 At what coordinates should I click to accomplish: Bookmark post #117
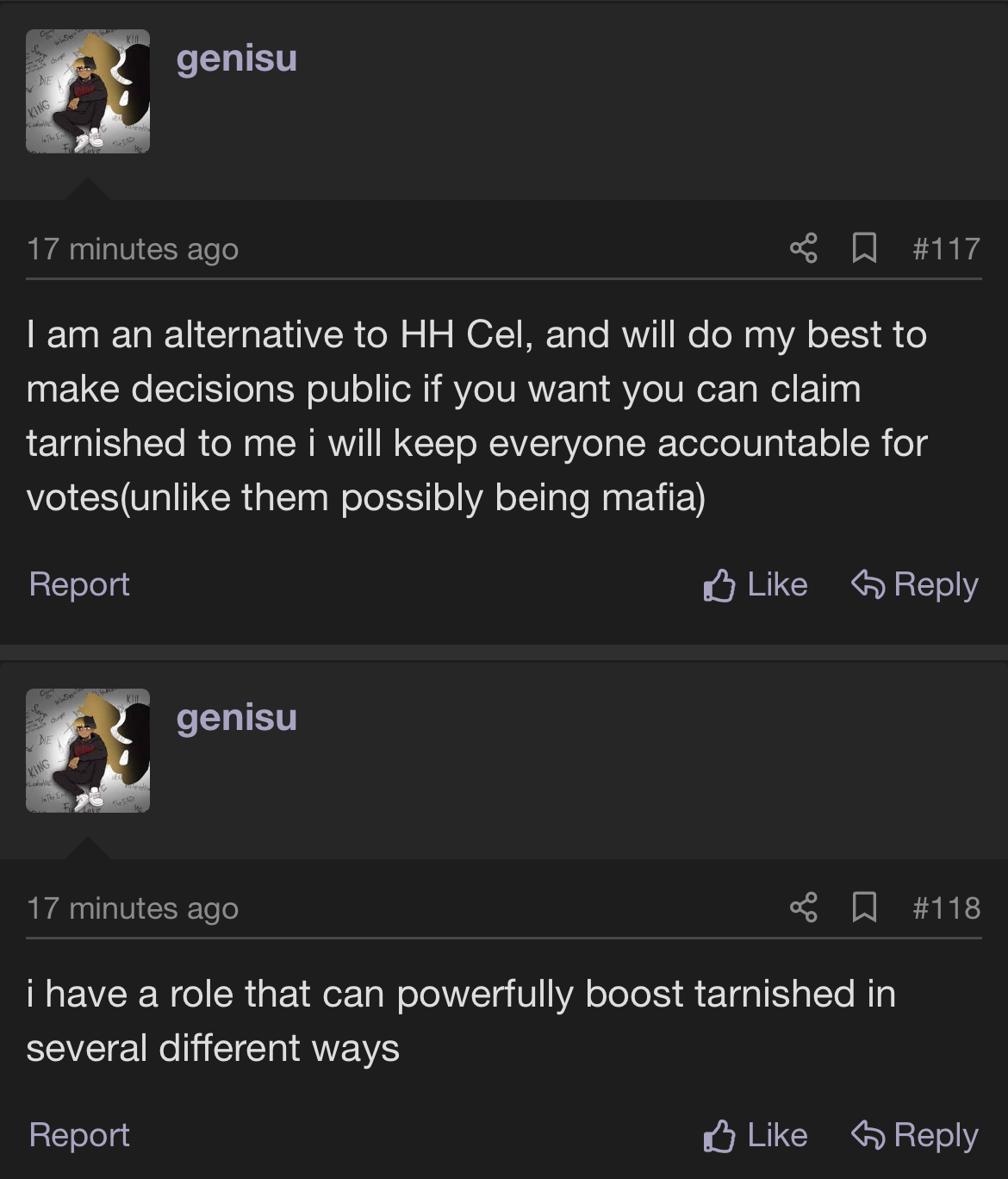863,248
